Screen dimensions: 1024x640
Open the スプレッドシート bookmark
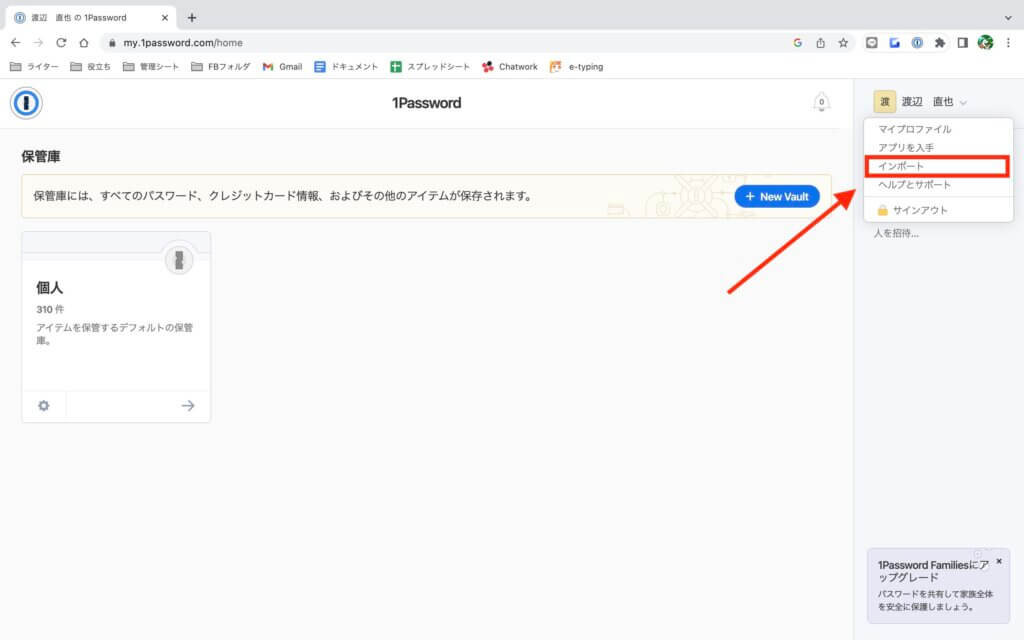430,67
